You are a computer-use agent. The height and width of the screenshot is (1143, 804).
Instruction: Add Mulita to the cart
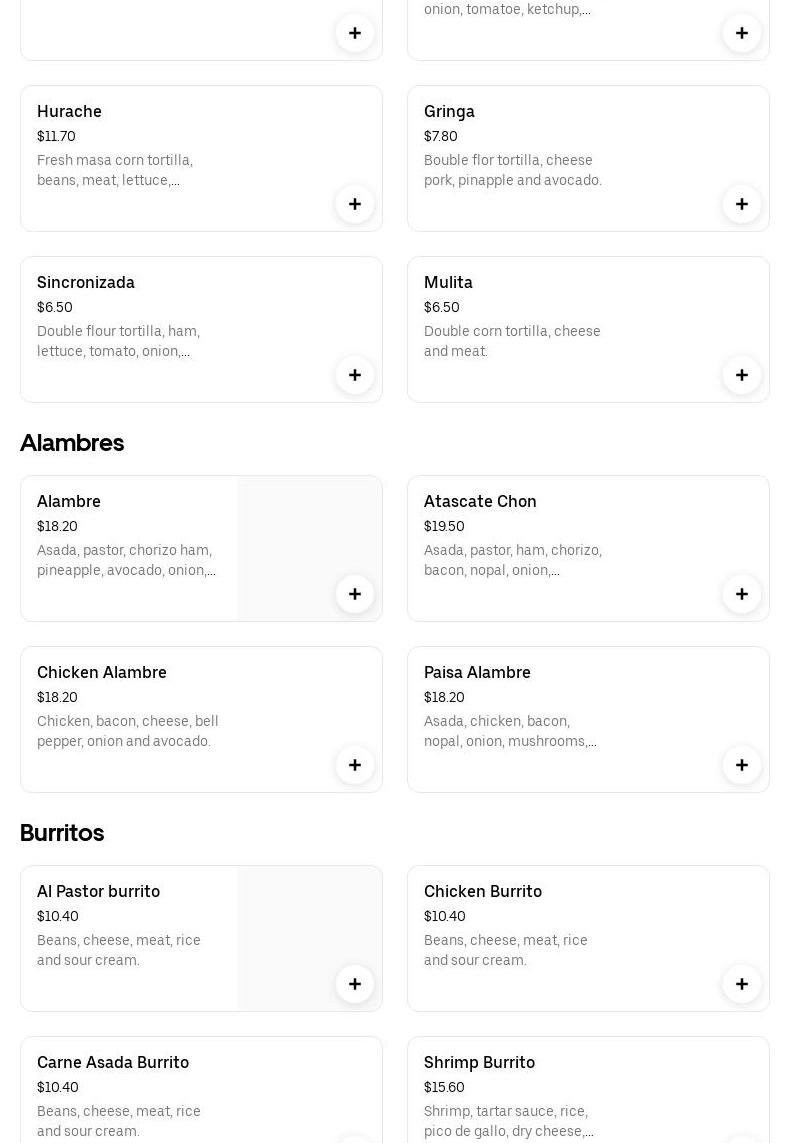point(742,375)
